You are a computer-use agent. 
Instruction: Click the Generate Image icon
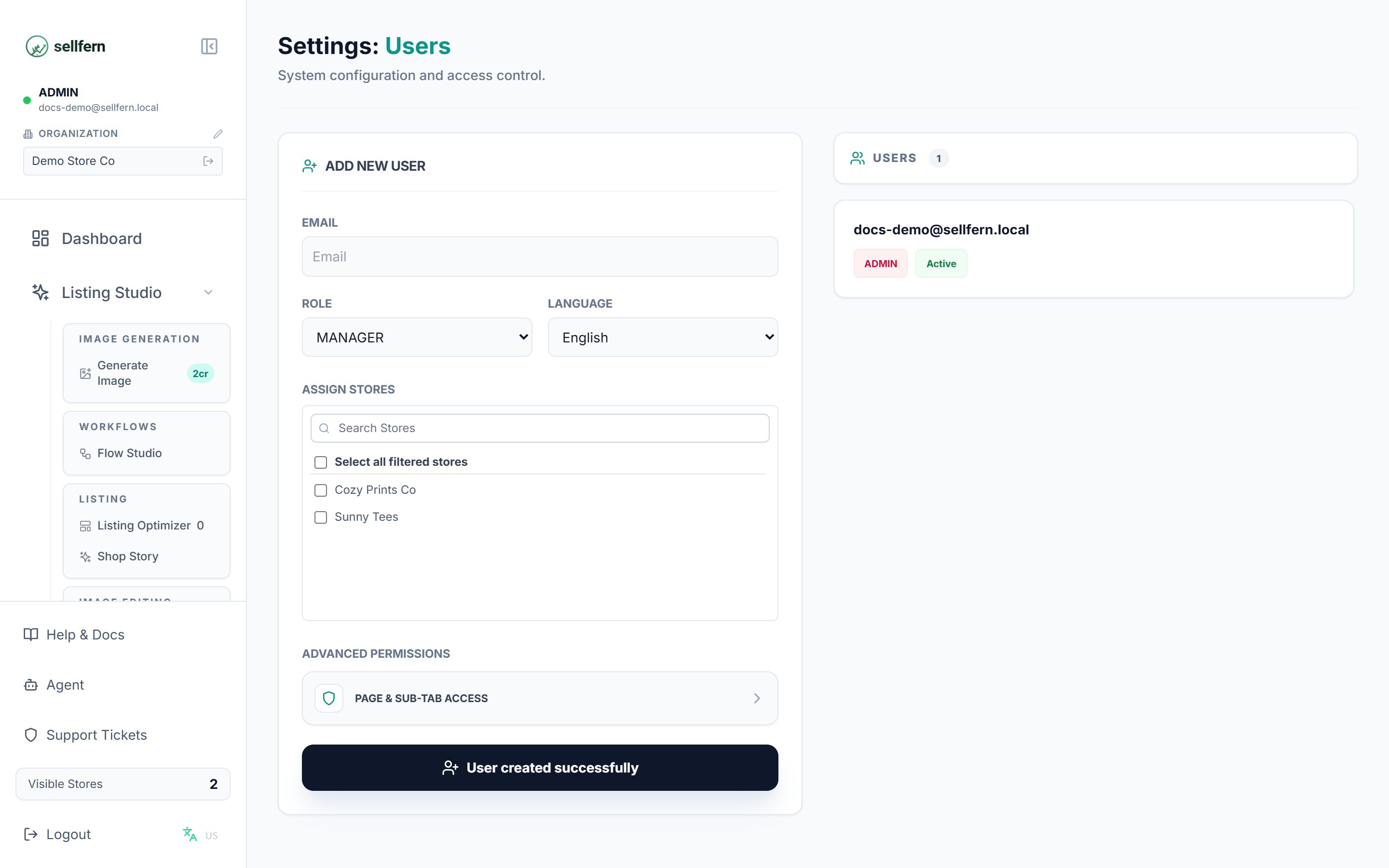pyautogui.click(x=85, y=373)
